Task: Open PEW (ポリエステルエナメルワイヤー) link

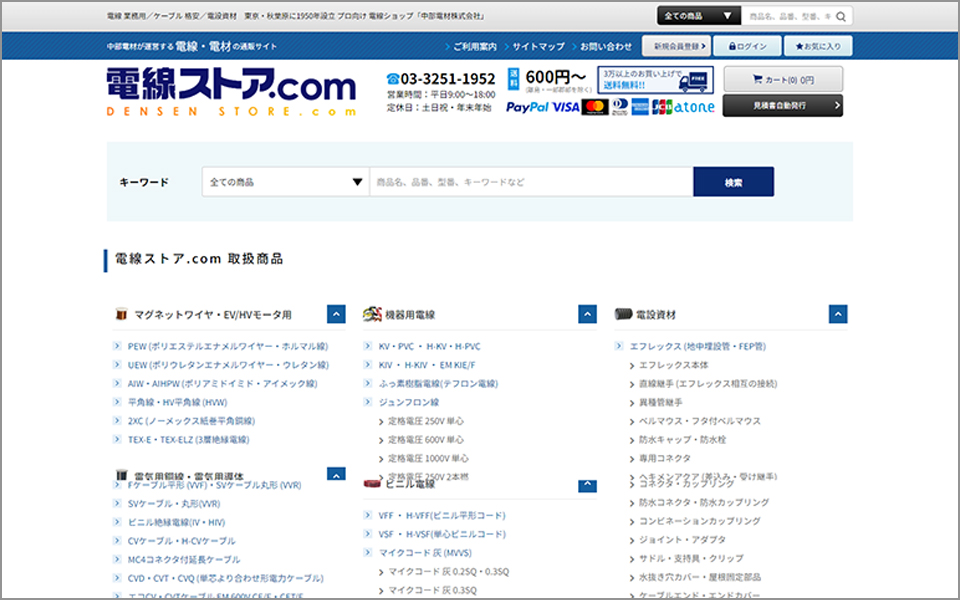Action: click(228, 347)
